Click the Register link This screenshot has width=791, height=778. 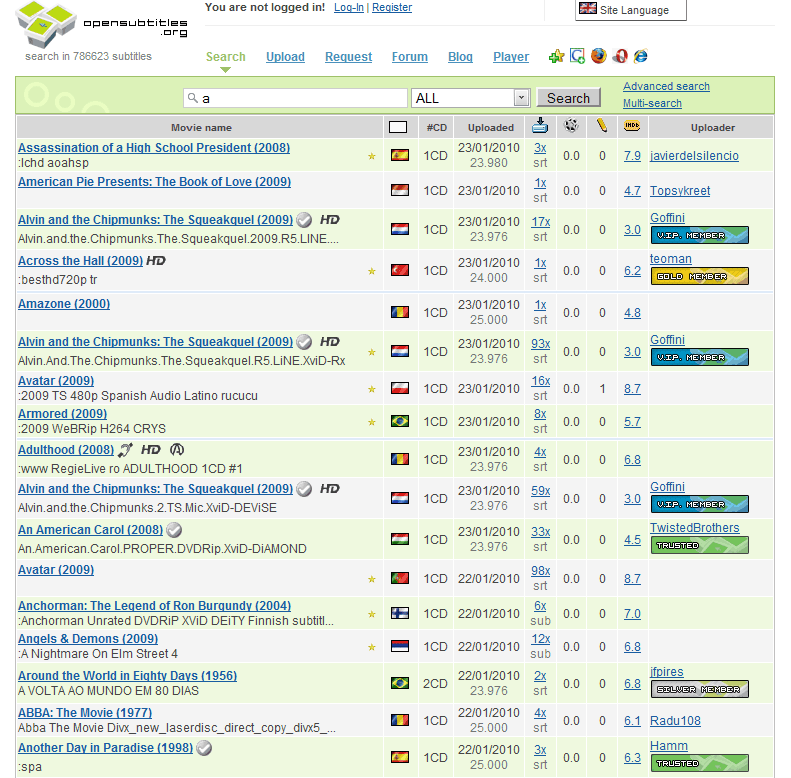pyautogui.click(x=392, y=8)
